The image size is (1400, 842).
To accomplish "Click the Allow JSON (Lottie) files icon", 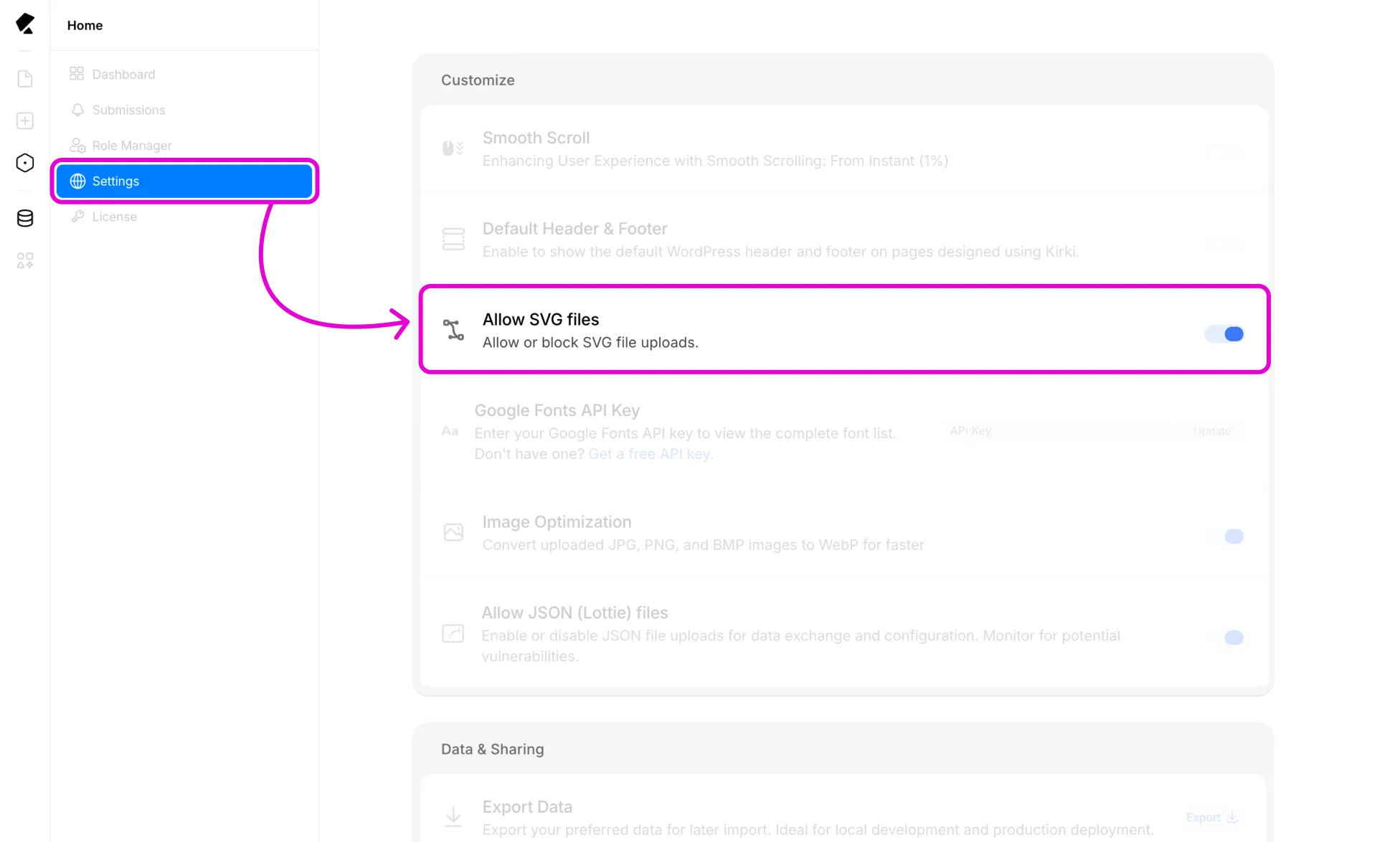I will pos(453,633).
